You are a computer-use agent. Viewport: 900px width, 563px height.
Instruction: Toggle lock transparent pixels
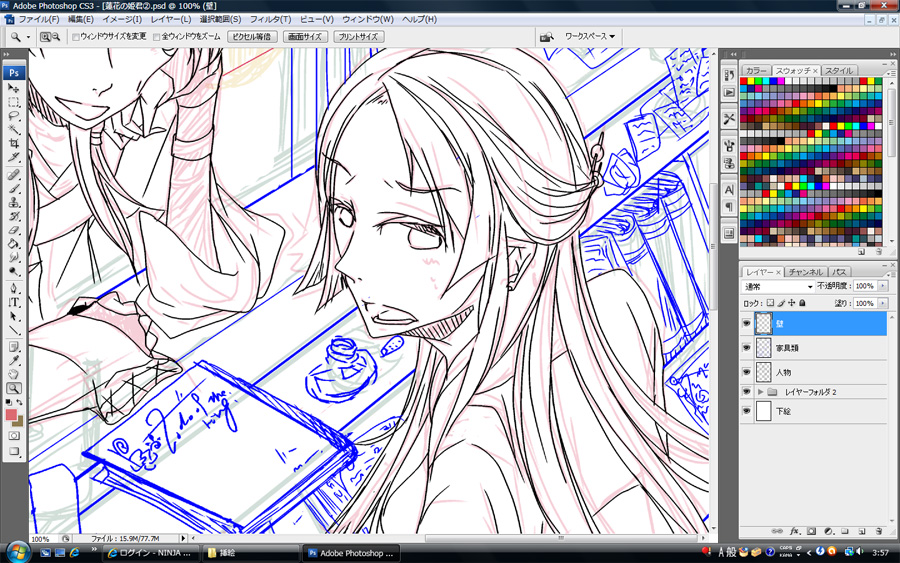[770, 303]
